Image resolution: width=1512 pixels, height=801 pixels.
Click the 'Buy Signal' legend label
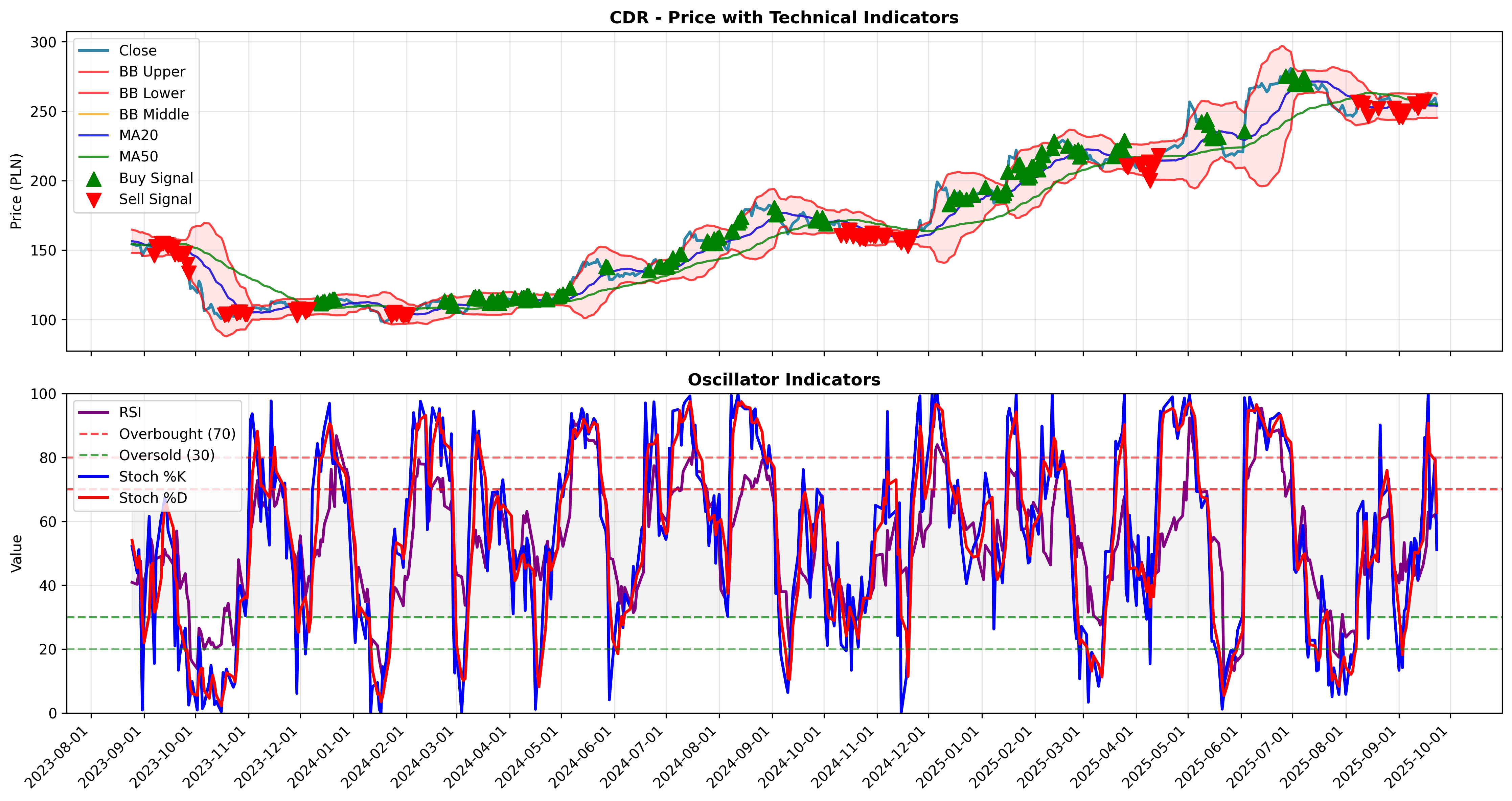156,178
